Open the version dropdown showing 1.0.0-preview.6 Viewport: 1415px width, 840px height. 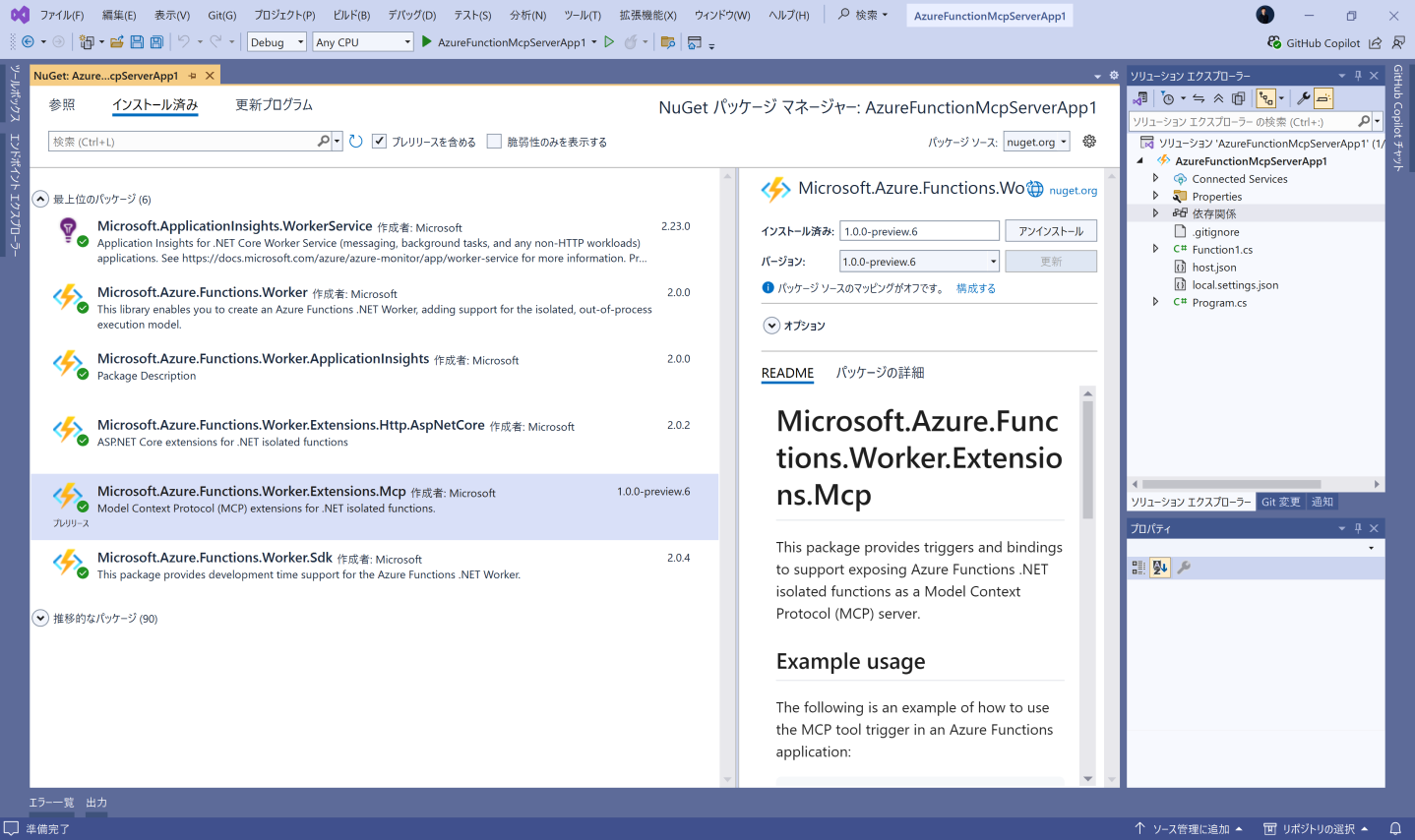tap(919, 262)
